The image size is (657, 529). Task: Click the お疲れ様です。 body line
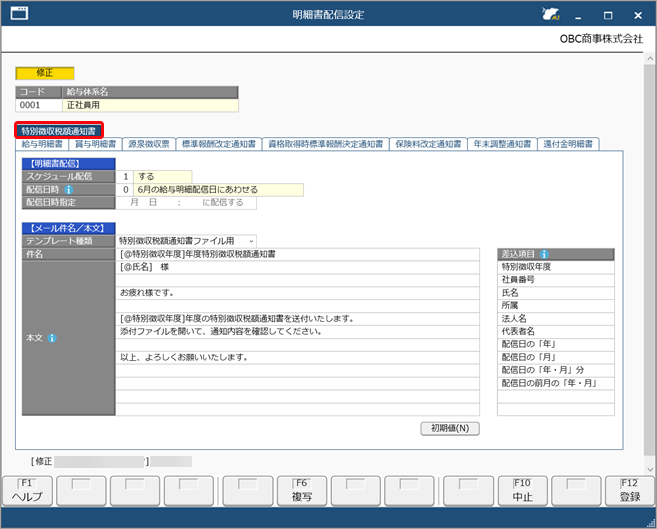click(297, 293)
